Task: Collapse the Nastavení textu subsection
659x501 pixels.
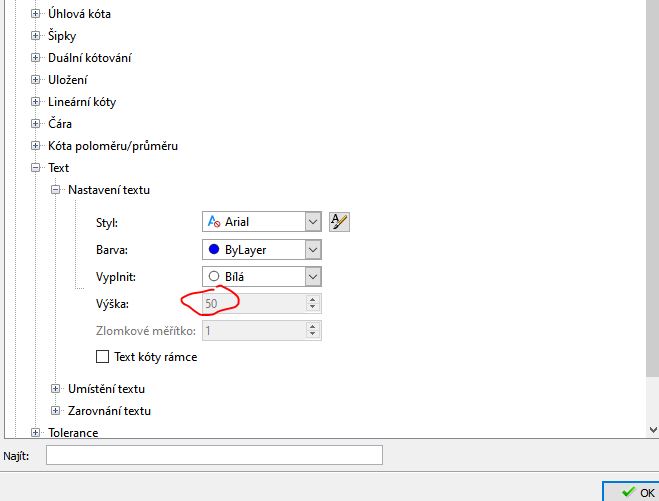Action: [56, 190]
